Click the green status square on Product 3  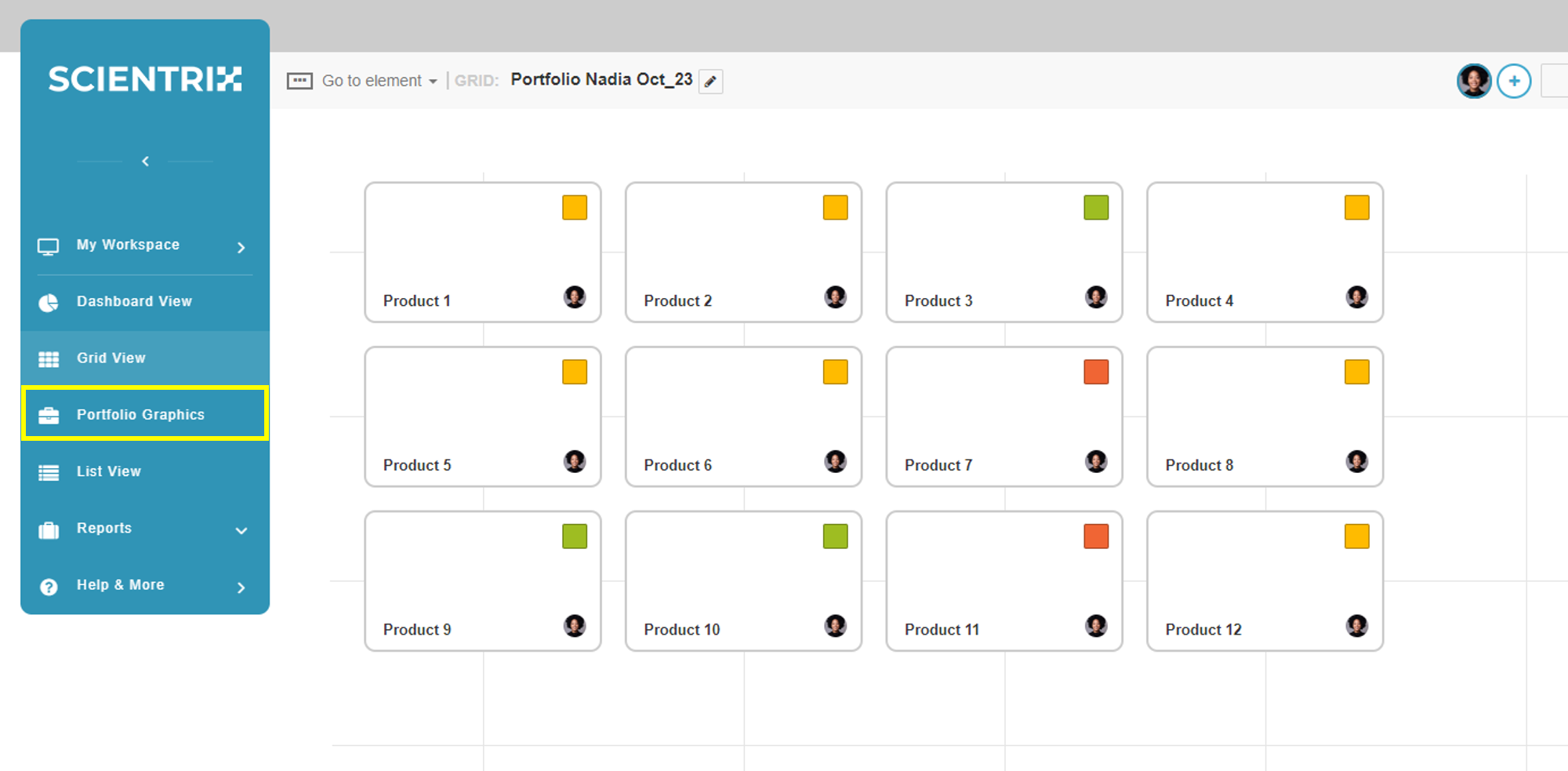(x=1096, y=208)
